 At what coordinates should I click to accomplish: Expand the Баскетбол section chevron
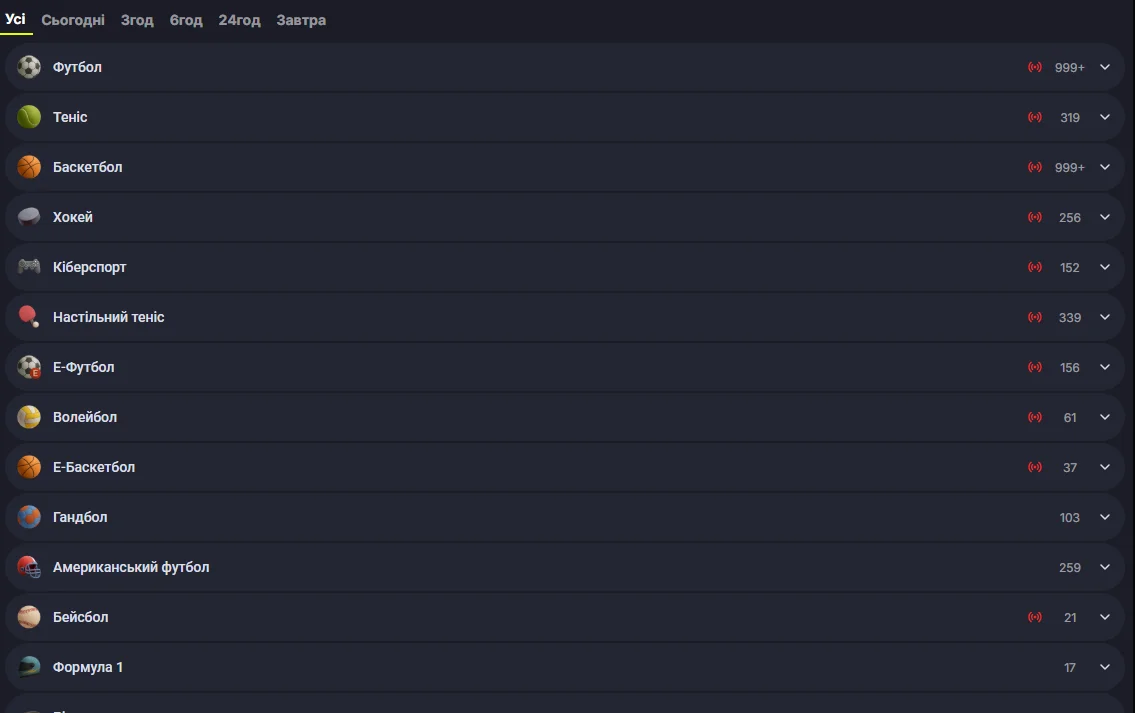coord(1105,167)
